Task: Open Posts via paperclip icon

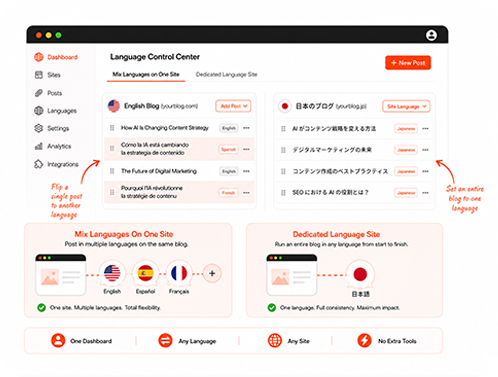Action: [39, 93]
